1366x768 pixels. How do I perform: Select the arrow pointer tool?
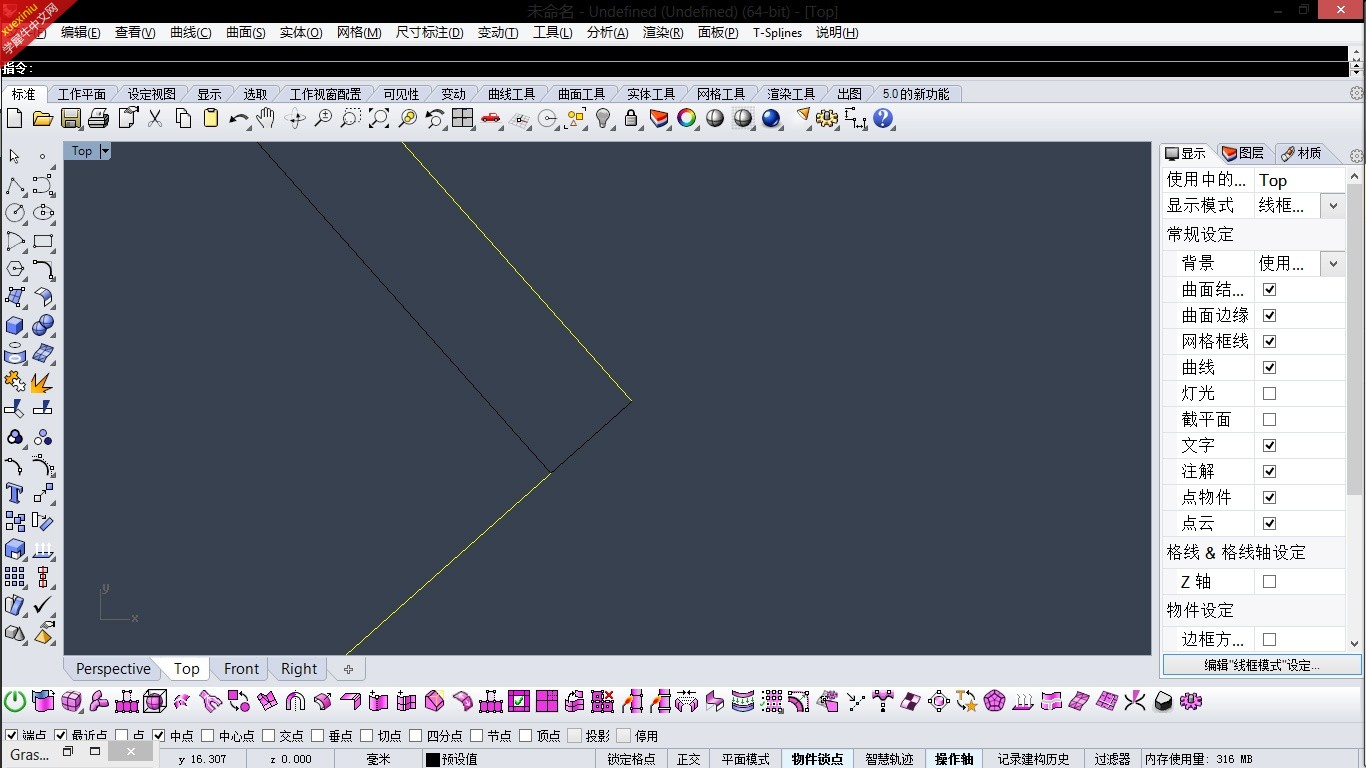coord(15,157)
